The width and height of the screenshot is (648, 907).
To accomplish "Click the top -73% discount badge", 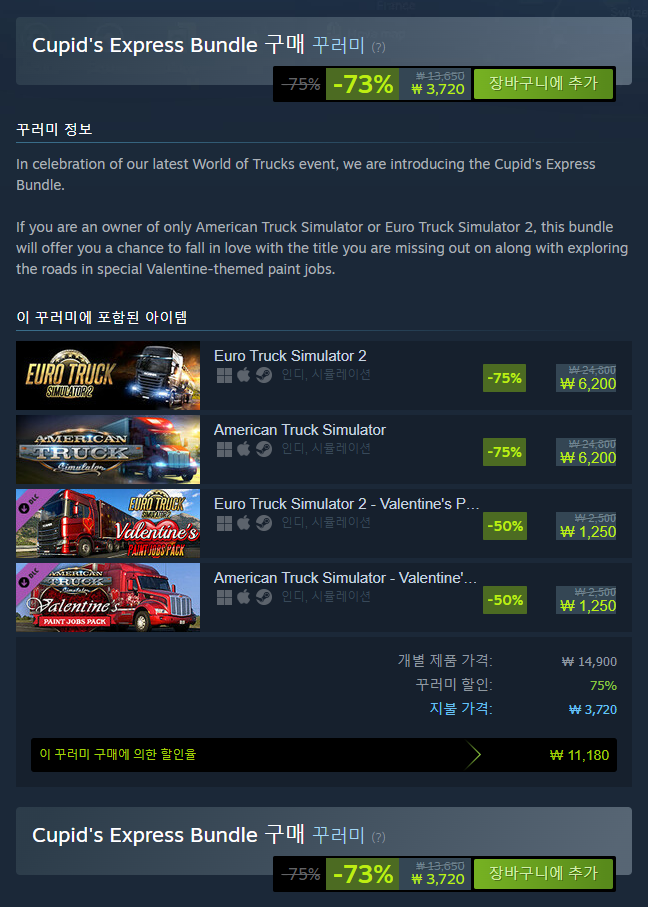I will (x=363, y=84).
